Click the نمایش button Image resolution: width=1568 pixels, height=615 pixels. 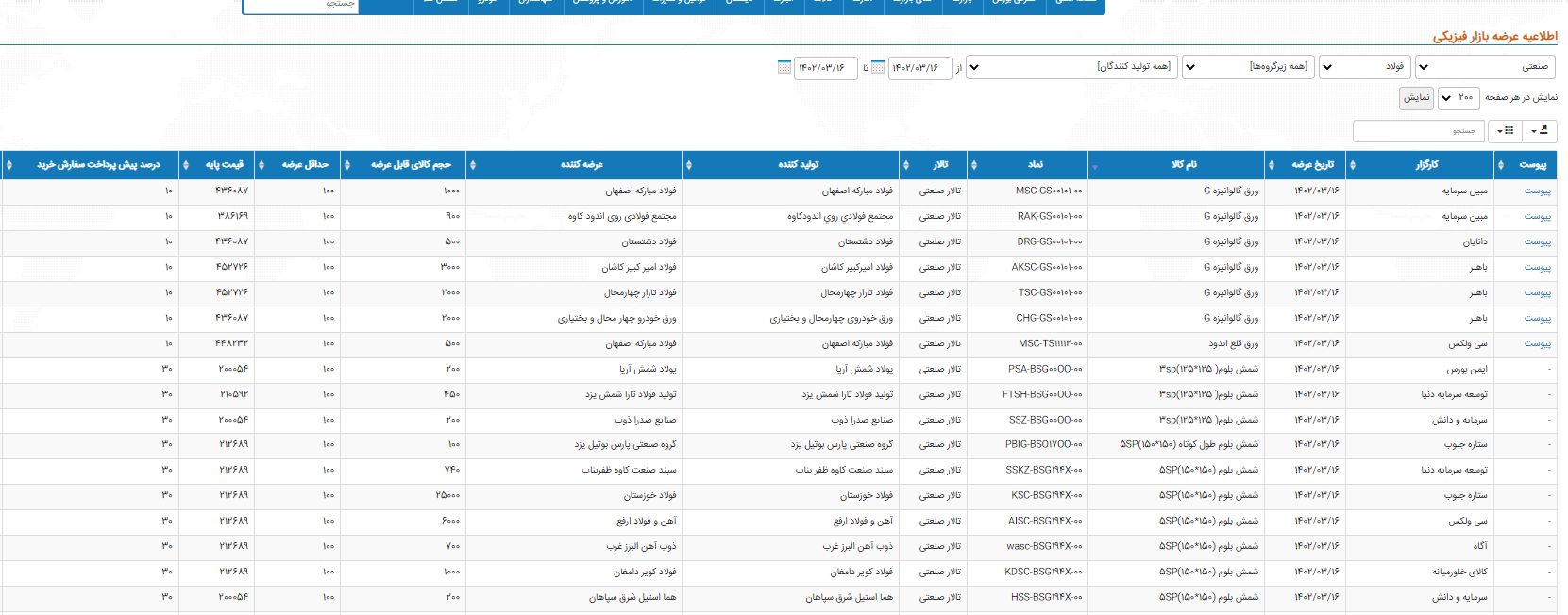pyautogui.click(x=1416, y=97)
